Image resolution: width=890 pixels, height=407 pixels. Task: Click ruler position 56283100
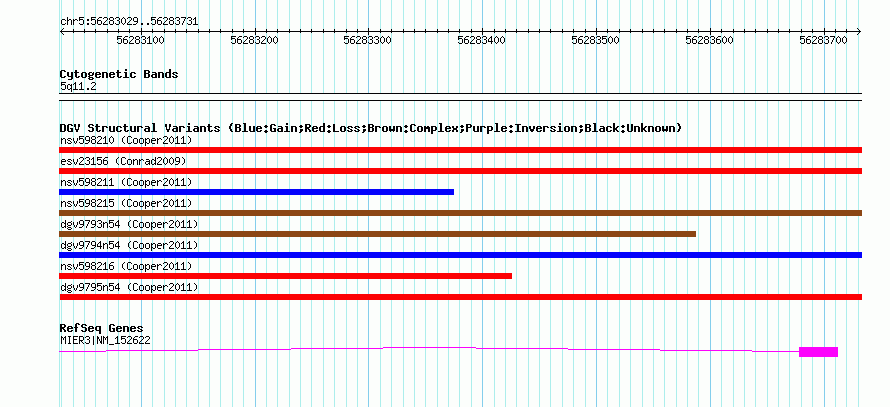140,40
